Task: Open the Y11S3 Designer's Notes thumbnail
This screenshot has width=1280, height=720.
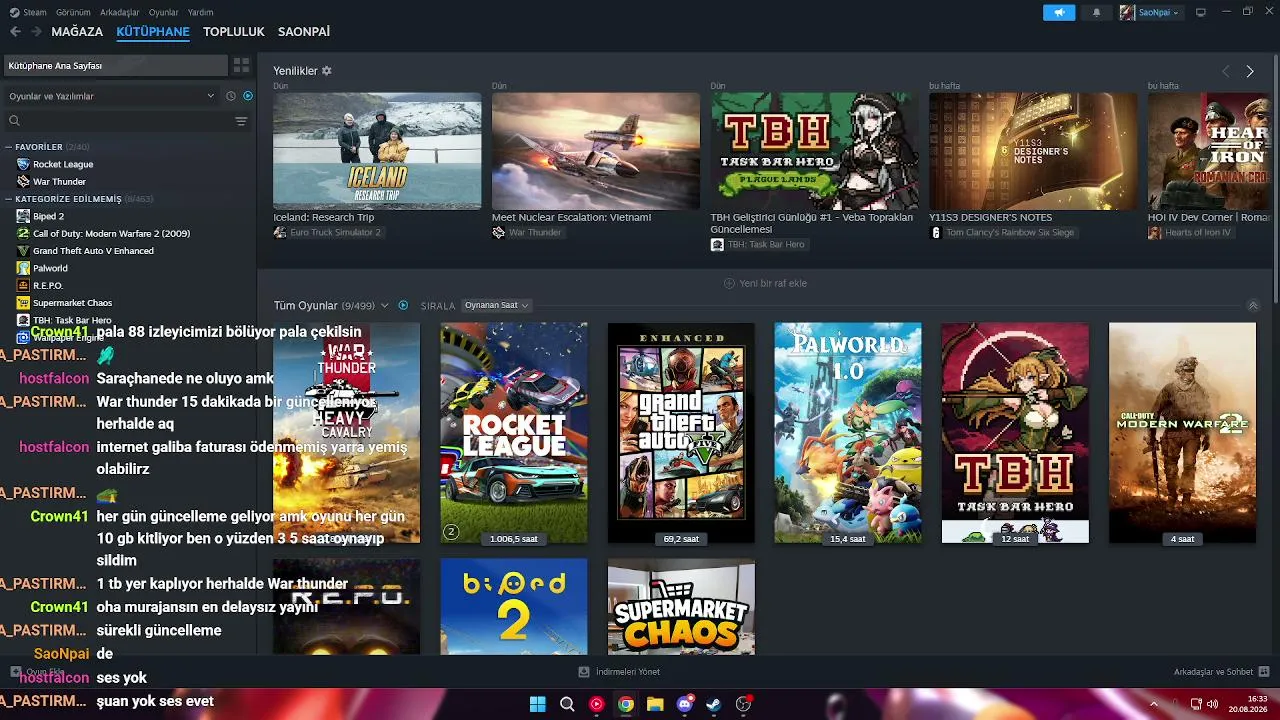Action: point(1033,151)
